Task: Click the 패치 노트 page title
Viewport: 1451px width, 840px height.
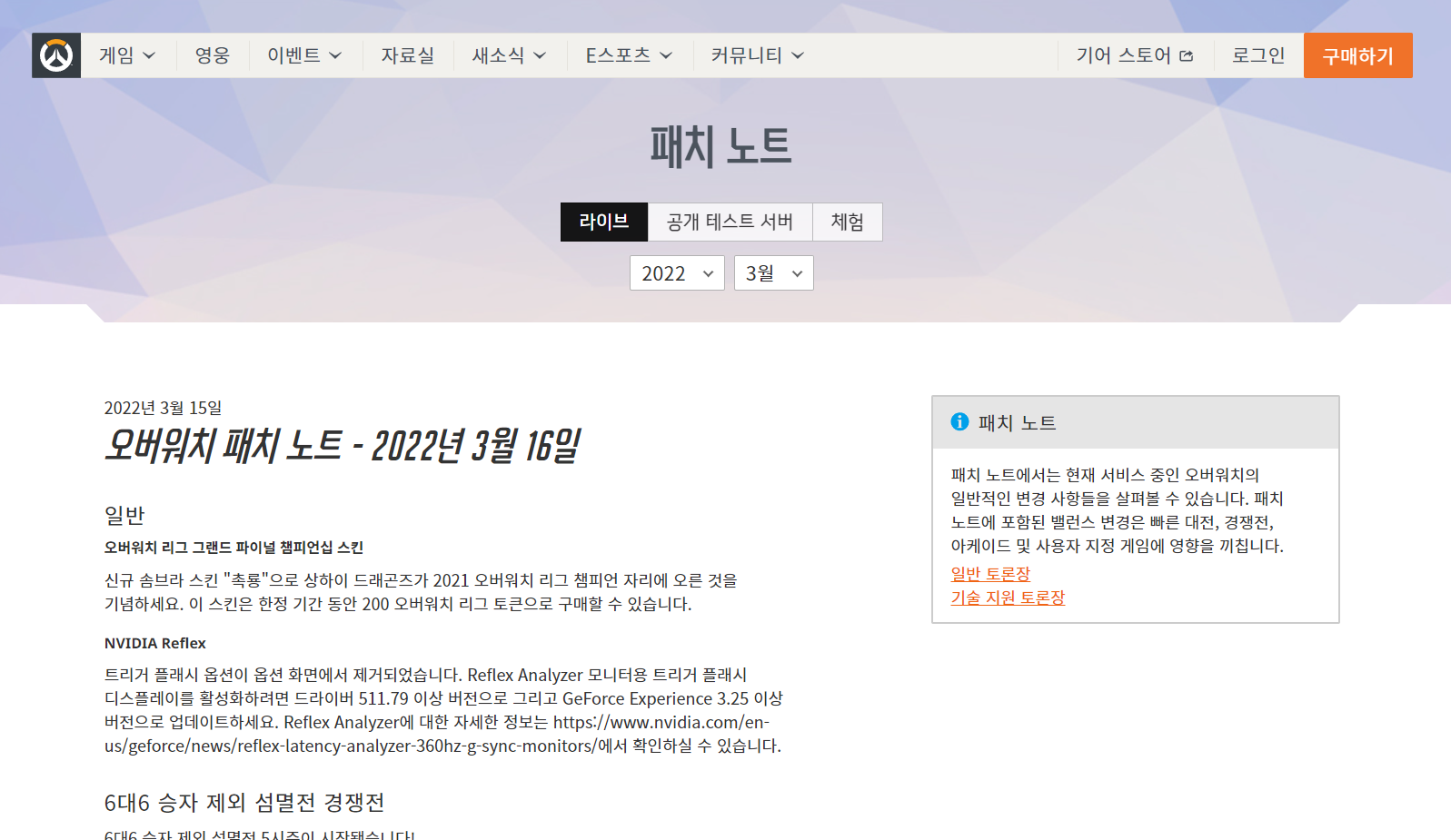Action: tap(721, 146)
